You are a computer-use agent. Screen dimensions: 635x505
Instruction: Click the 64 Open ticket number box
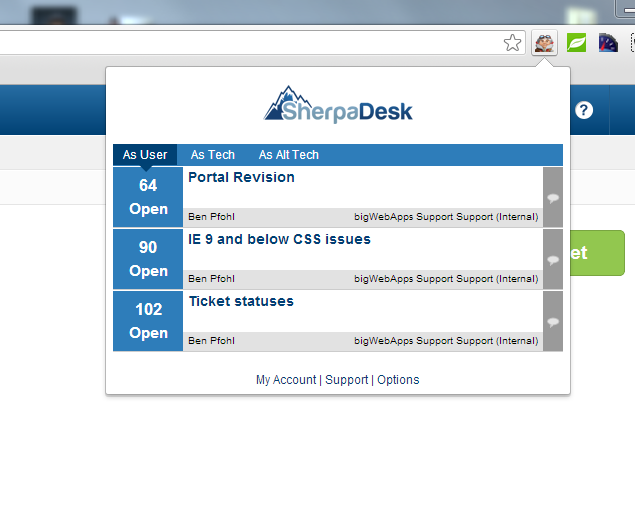[x=148, y=197]
